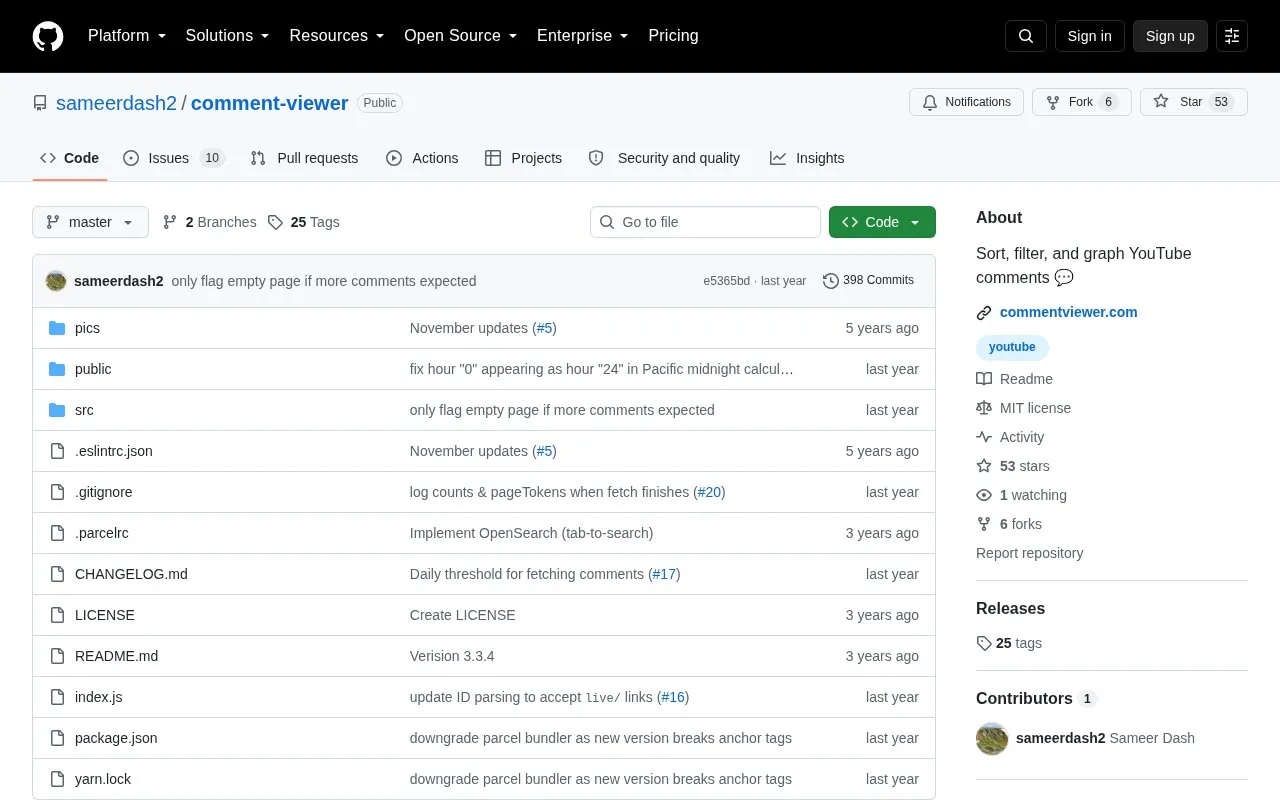
Task: Expand the Open Source dropdown menu
Action: [x=460, y=36]
